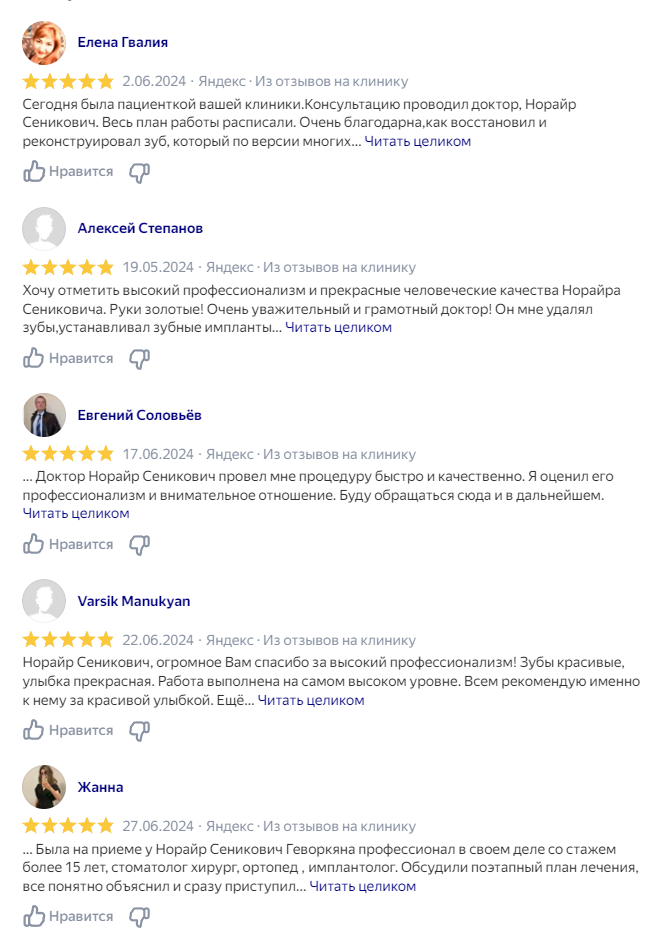The image size is (658, 932).
Task: Expand Евгений Соловьёв's full review
Action: click(x=76, y=513)
